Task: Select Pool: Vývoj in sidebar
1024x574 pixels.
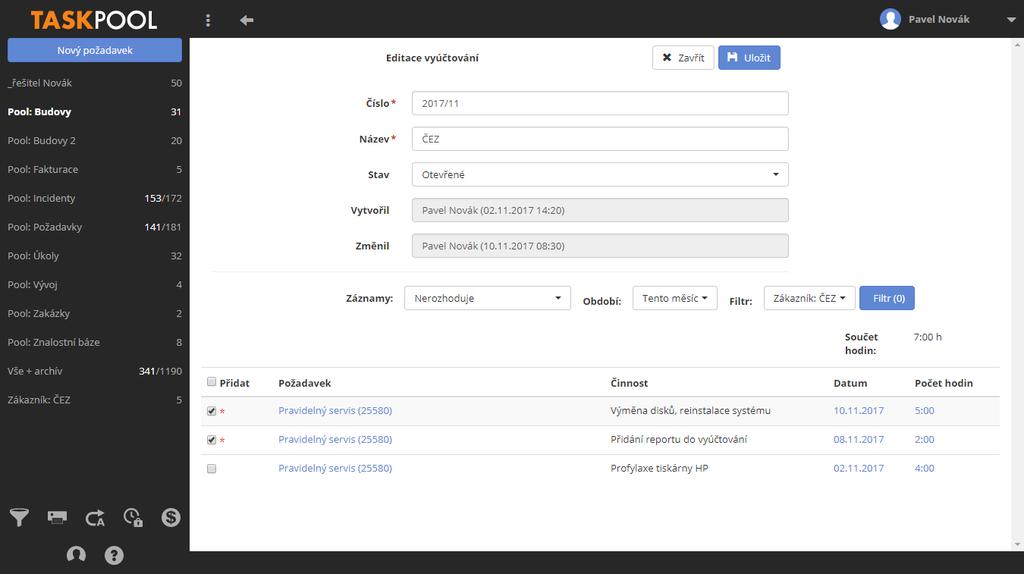Action: (x=95, y=285)
